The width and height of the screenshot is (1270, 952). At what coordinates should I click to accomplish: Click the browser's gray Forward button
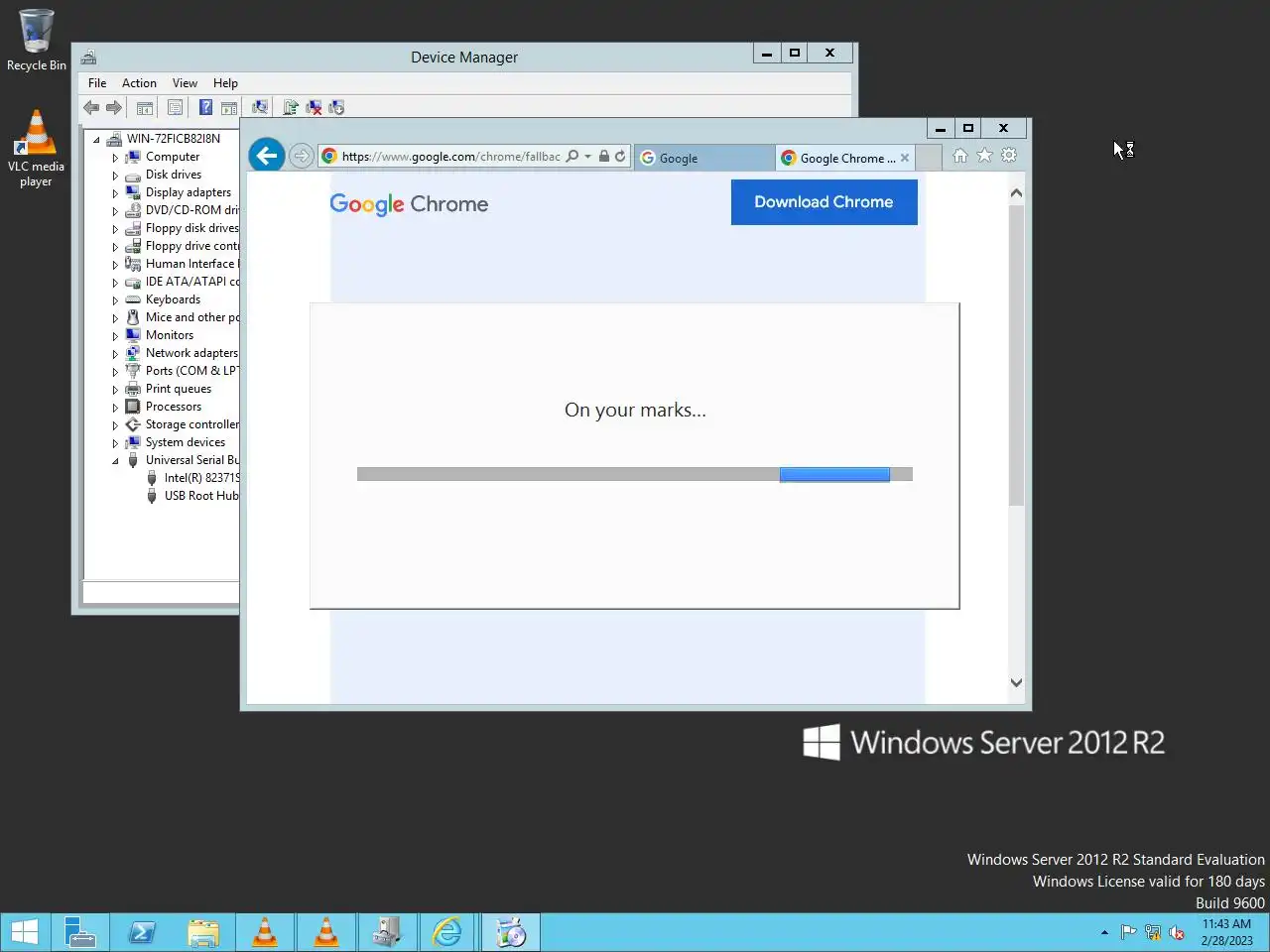[x=301, y=156]
